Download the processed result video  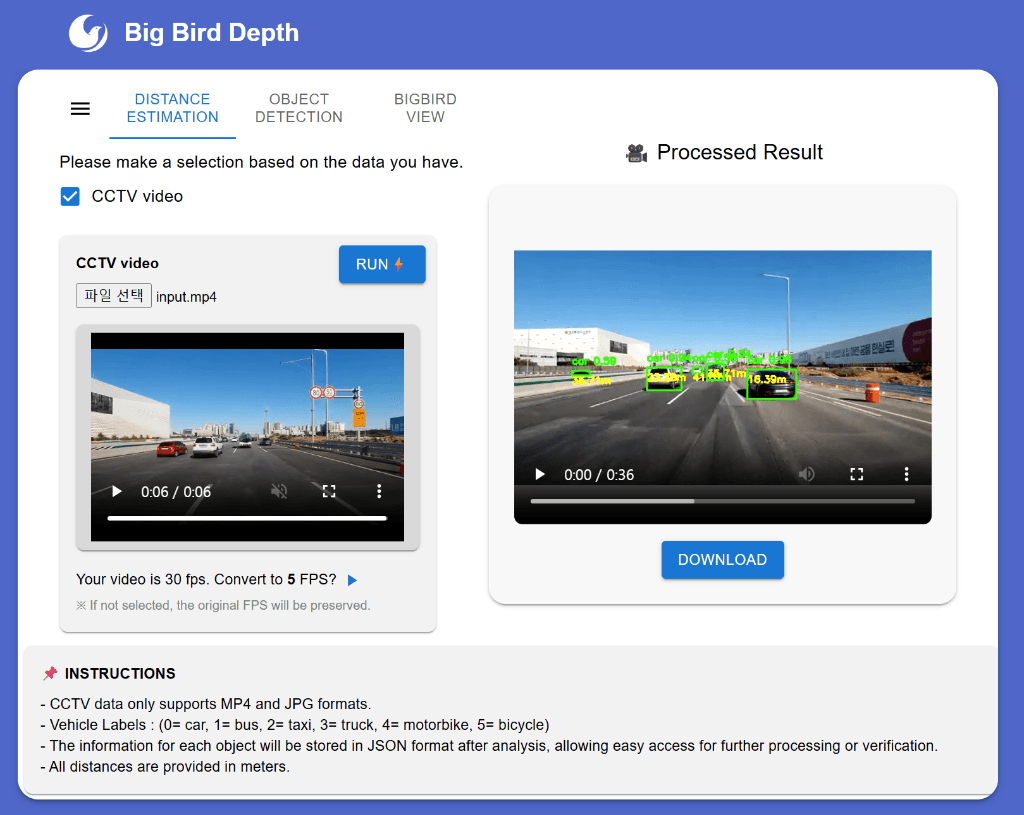(x=722, y=560)
